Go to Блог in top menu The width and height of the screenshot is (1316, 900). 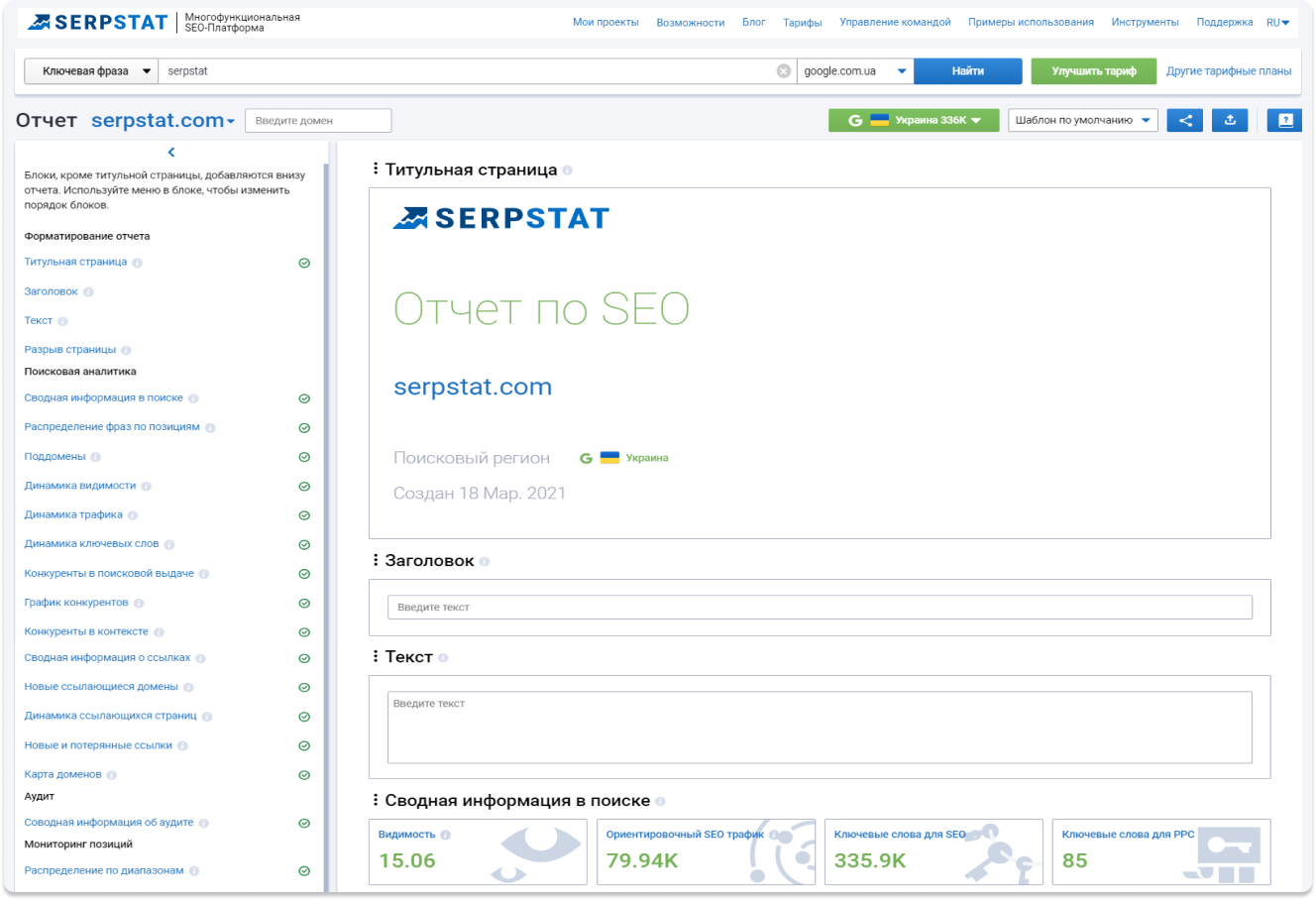point(753,22)
